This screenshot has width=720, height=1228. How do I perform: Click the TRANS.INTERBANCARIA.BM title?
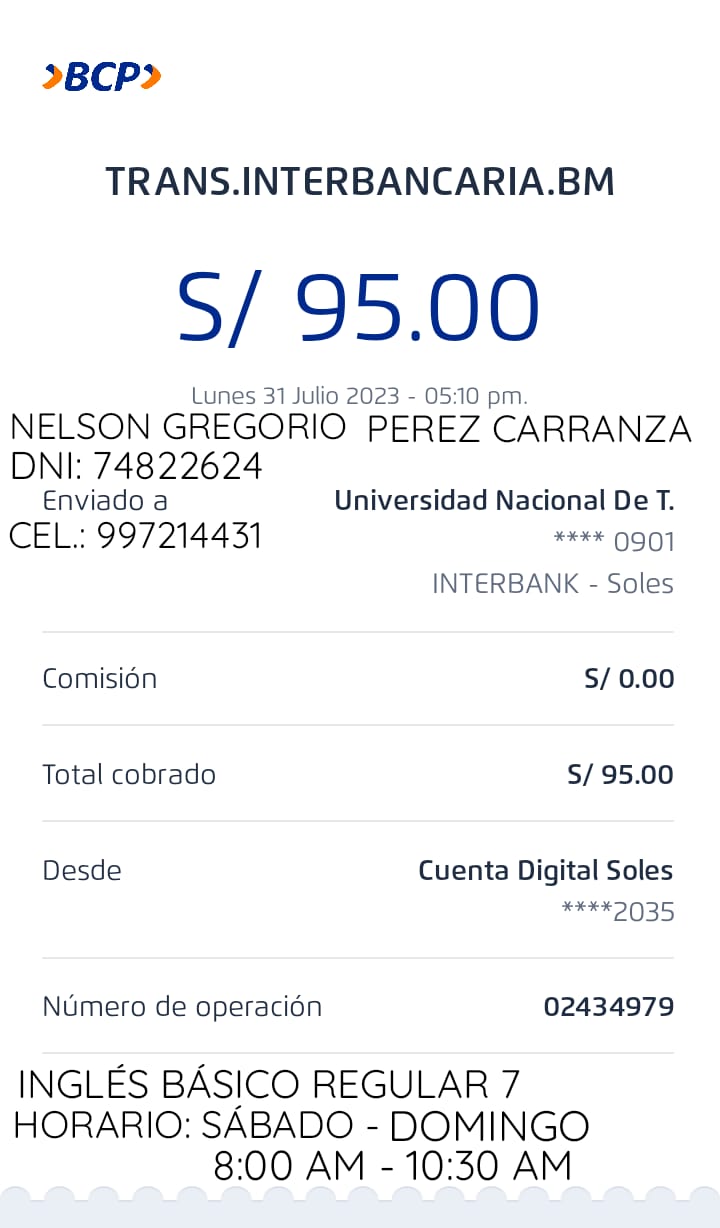360,182
